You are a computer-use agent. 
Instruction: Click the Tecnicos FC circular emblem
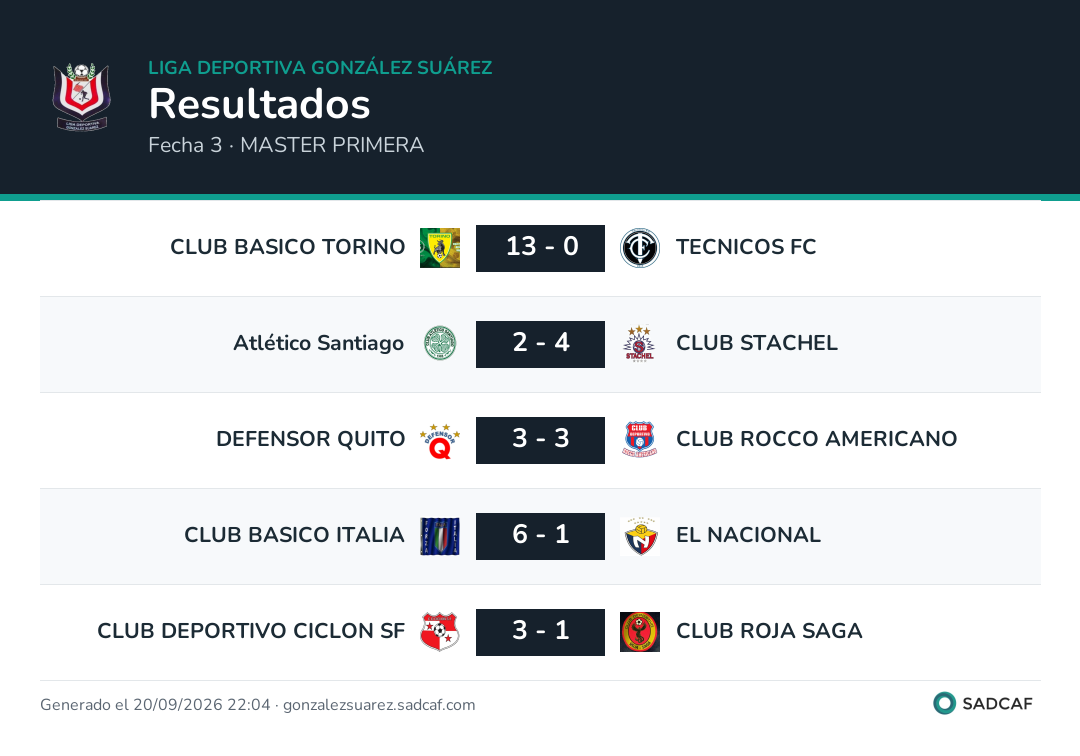pos(640,248)
